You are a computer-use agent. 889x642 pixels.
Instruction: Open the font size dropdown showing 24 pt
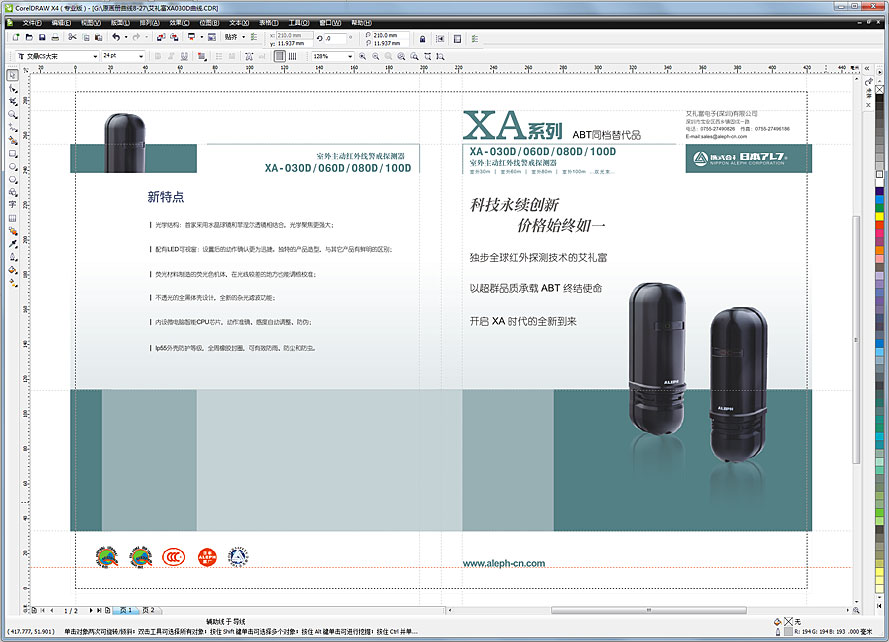point(141,57)
